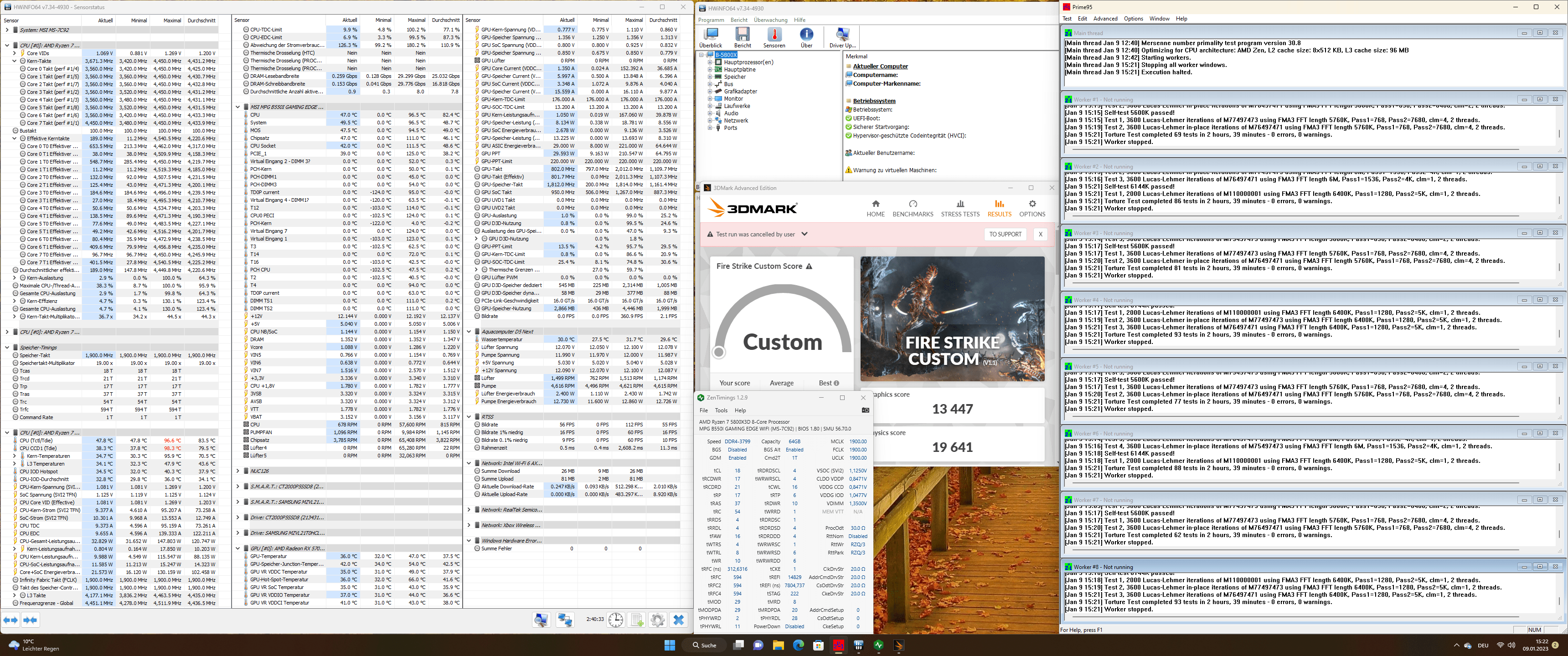Image resolution: width=1568 pixels, height=656 pixels.
Task: Click the double-arrow collapse columns icon in Sensorstatus
Action: click(31, 620)
